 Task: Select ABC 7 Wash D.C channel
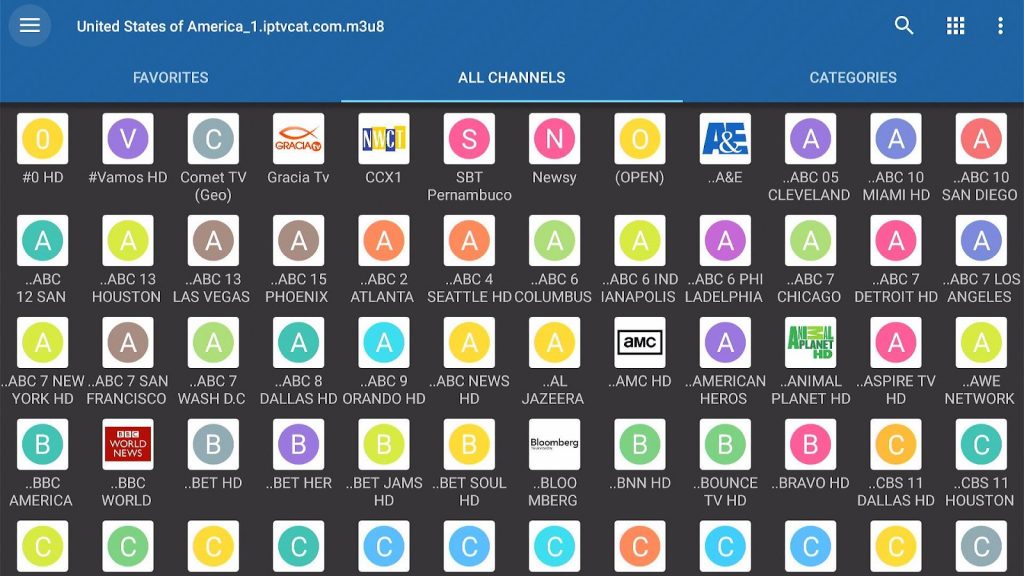pos(214,343)
